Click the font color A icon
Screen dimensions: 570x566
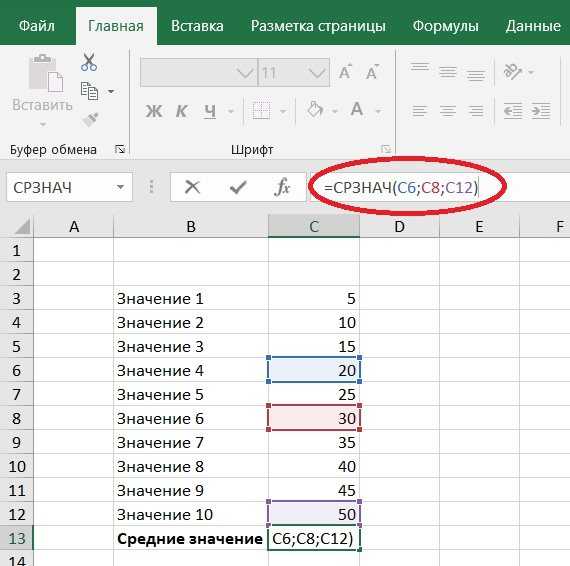point(357,109)
